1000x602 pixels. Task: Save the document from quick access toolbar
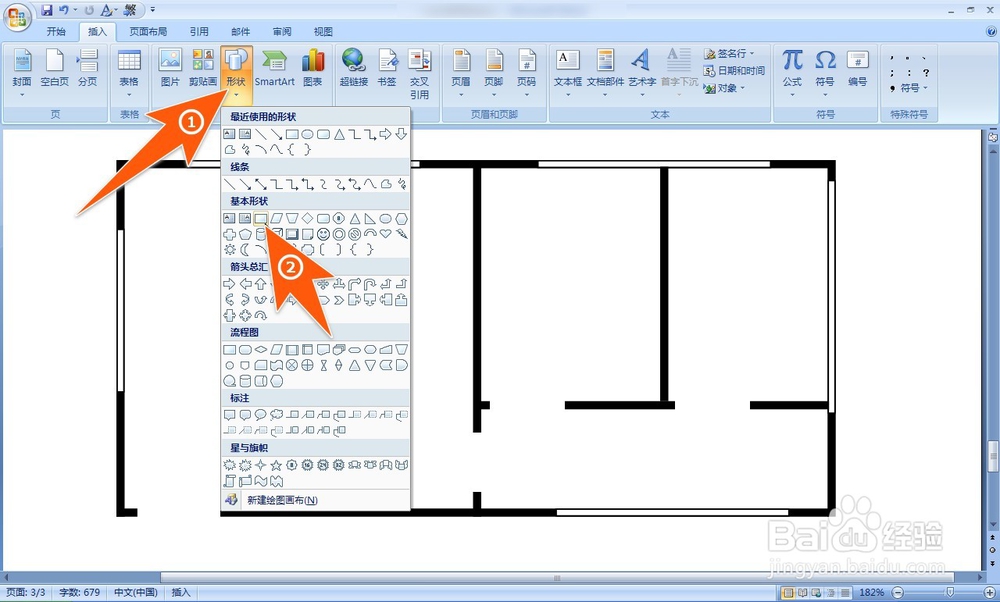click(47, 10)
